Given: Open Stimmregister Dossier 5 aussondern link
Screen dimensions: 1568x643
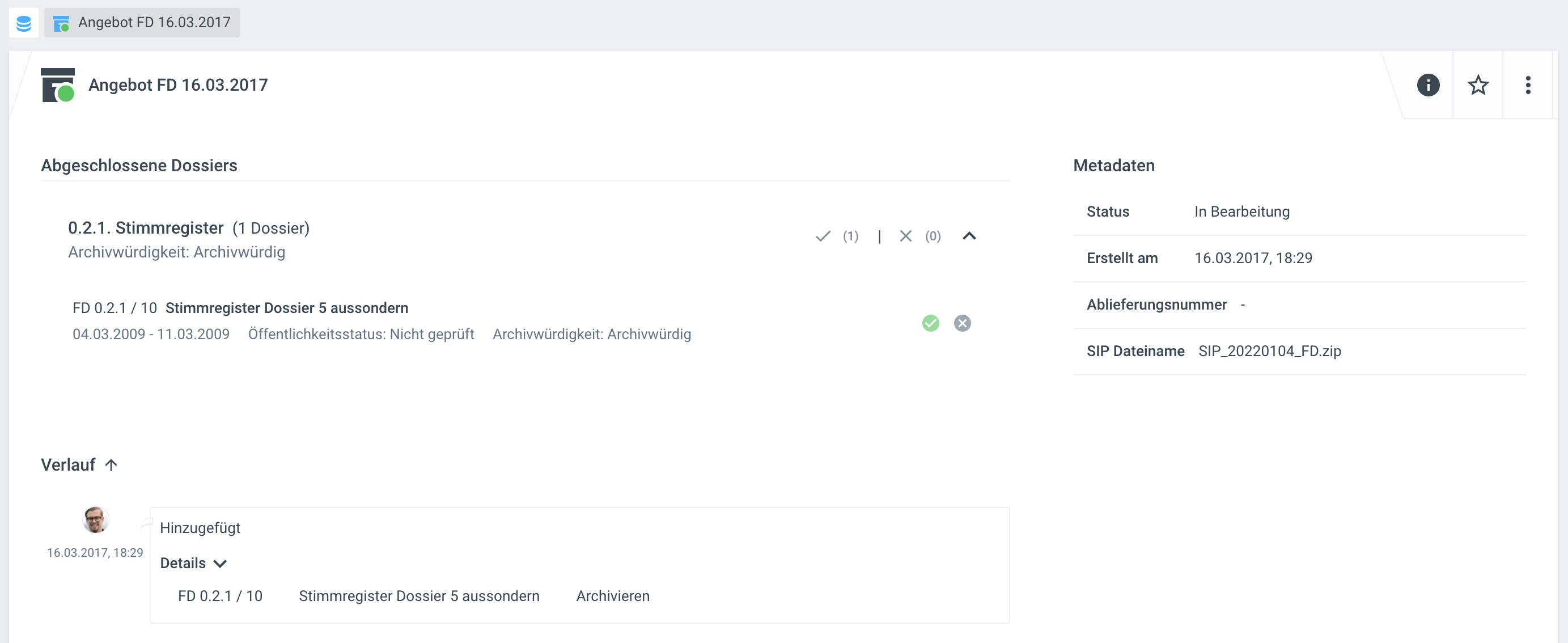Looking at the screenshot, I should pyautogui.click(x=287, y=308).
